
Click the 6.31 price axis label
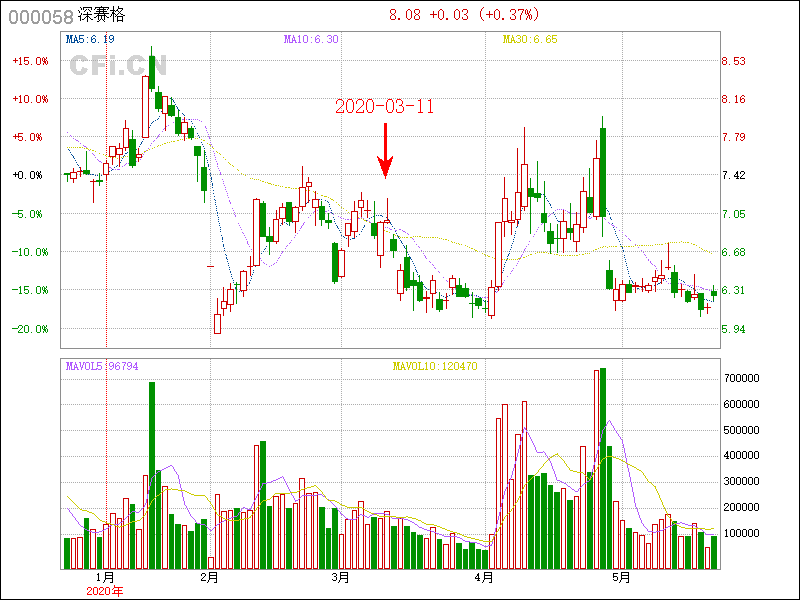[733, 290]
